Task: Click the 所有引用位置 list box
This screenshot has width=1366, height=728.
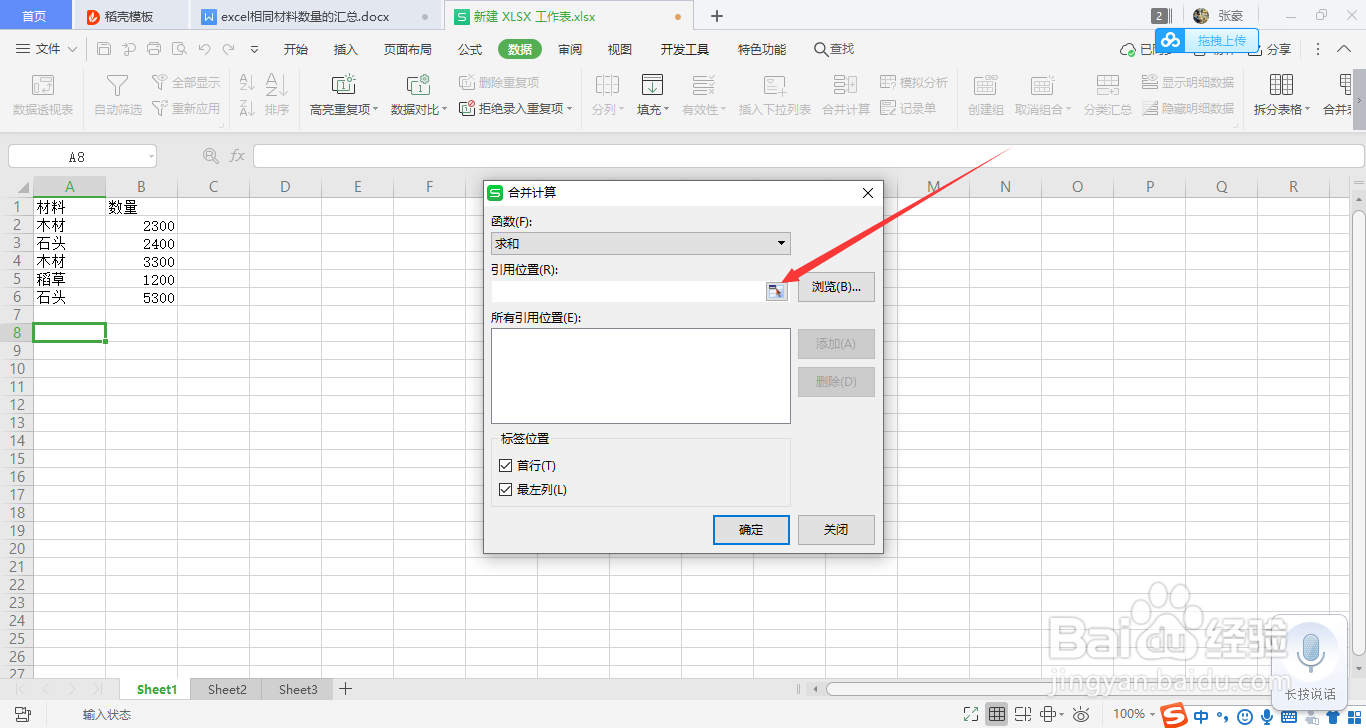Action: coord(641,376)
